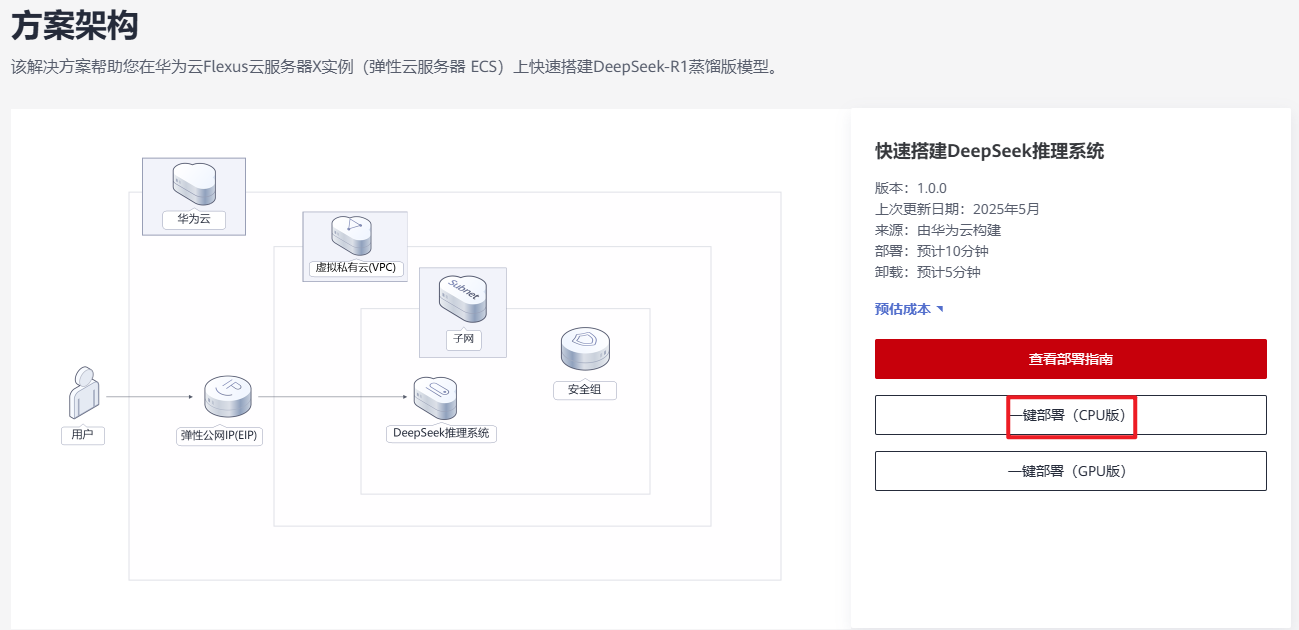
Task: Click the 快速搭建DeepSeek推理系统 title
Action: 989,151
